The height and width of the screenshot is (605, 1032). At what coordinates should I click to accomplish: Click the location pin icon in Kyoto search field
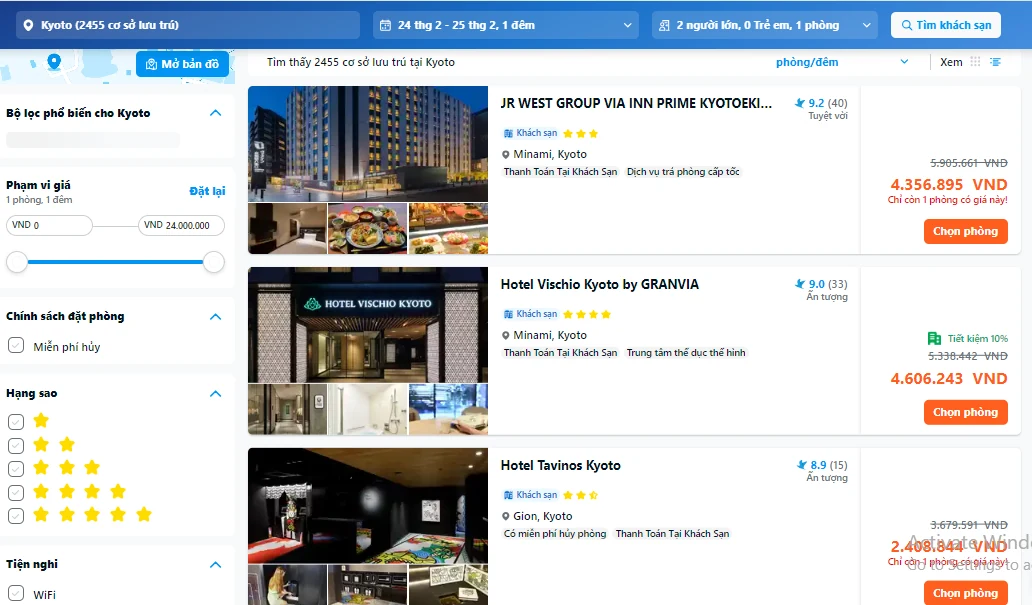(28, 25)
